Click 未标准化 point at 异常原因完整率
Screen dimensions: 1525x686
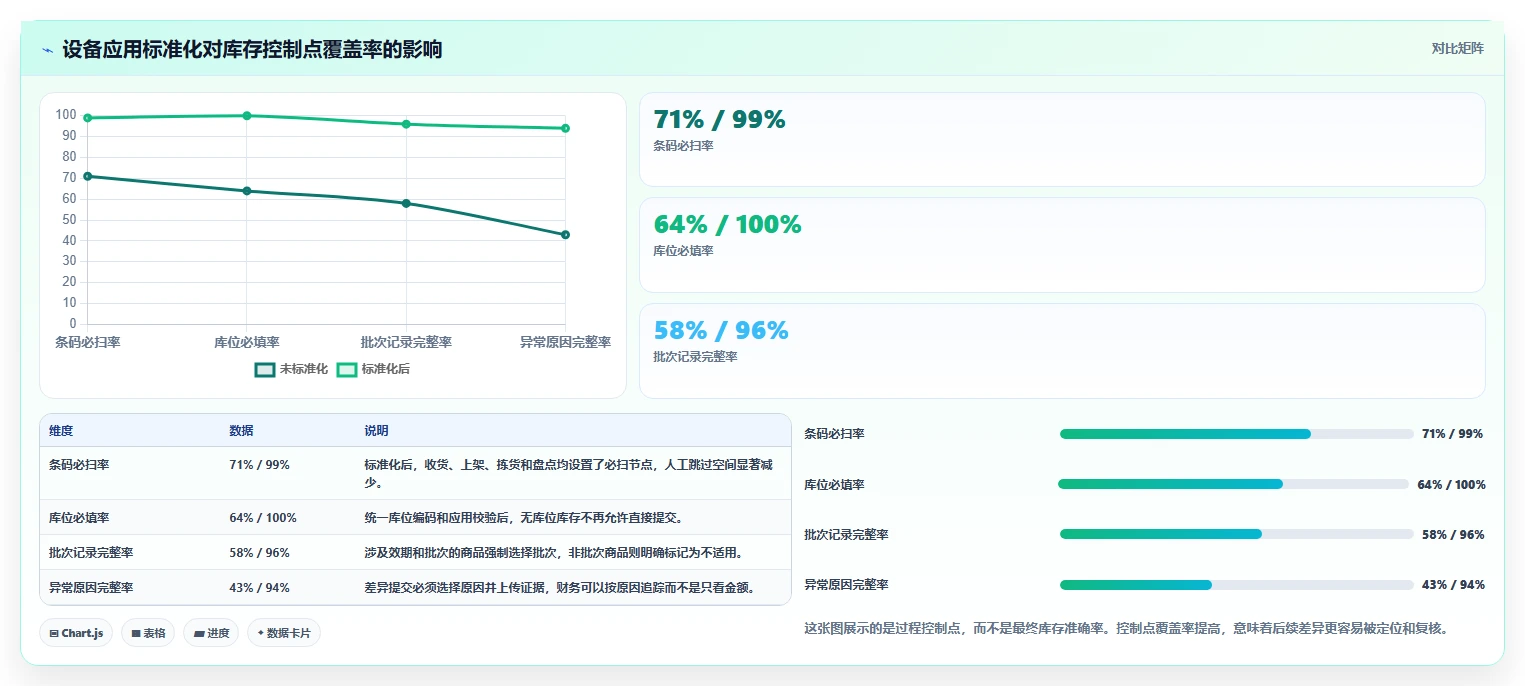pyautogui.click(x=565, y=235)
